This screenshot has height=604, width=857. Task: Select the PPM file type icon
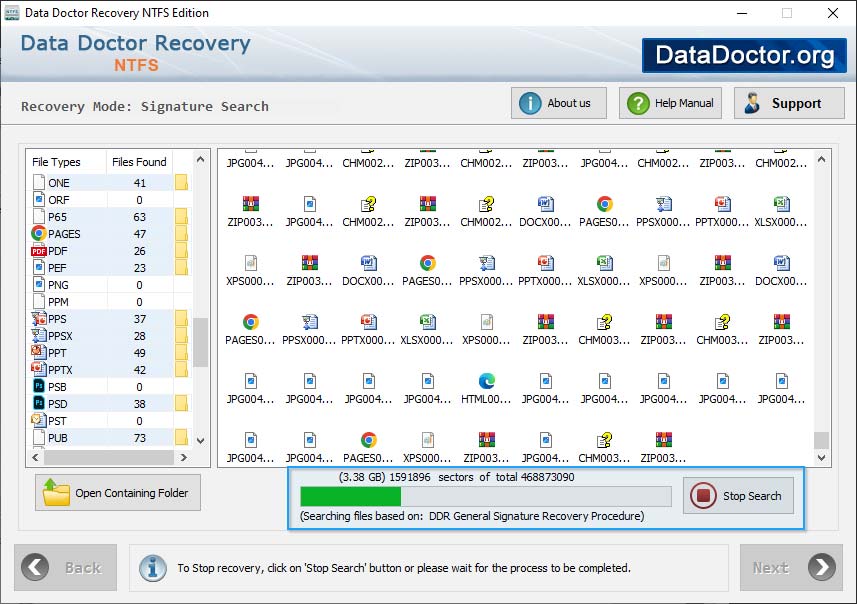coord(39,302)
